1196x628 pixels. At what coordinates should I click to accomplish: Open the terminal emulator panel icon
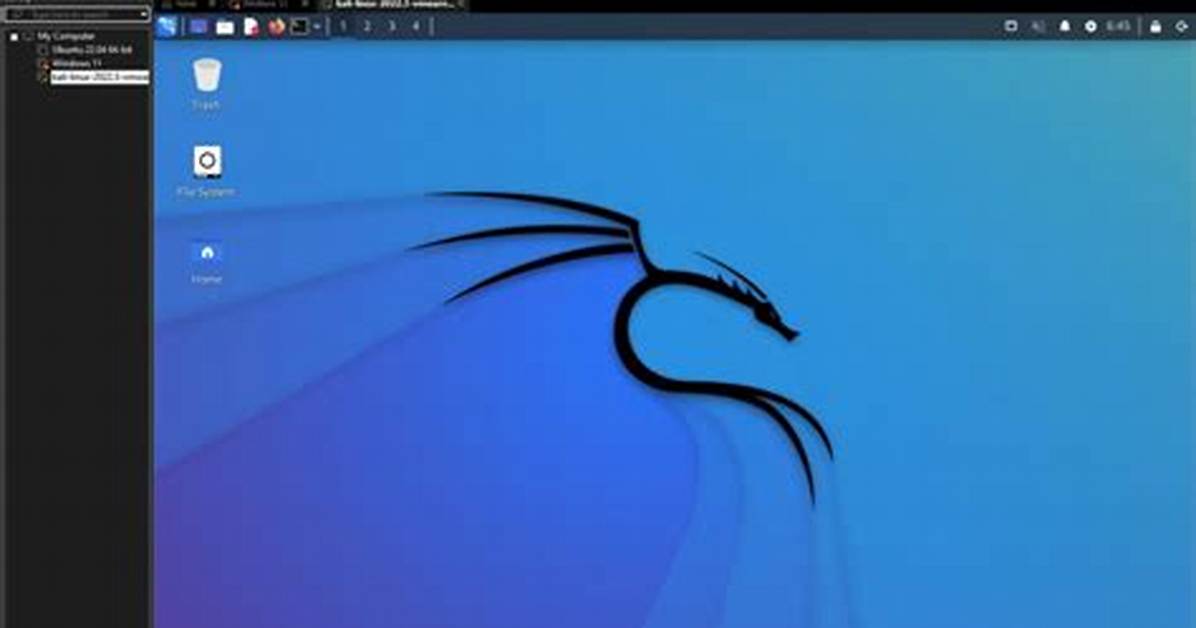[x=300, y=27]
